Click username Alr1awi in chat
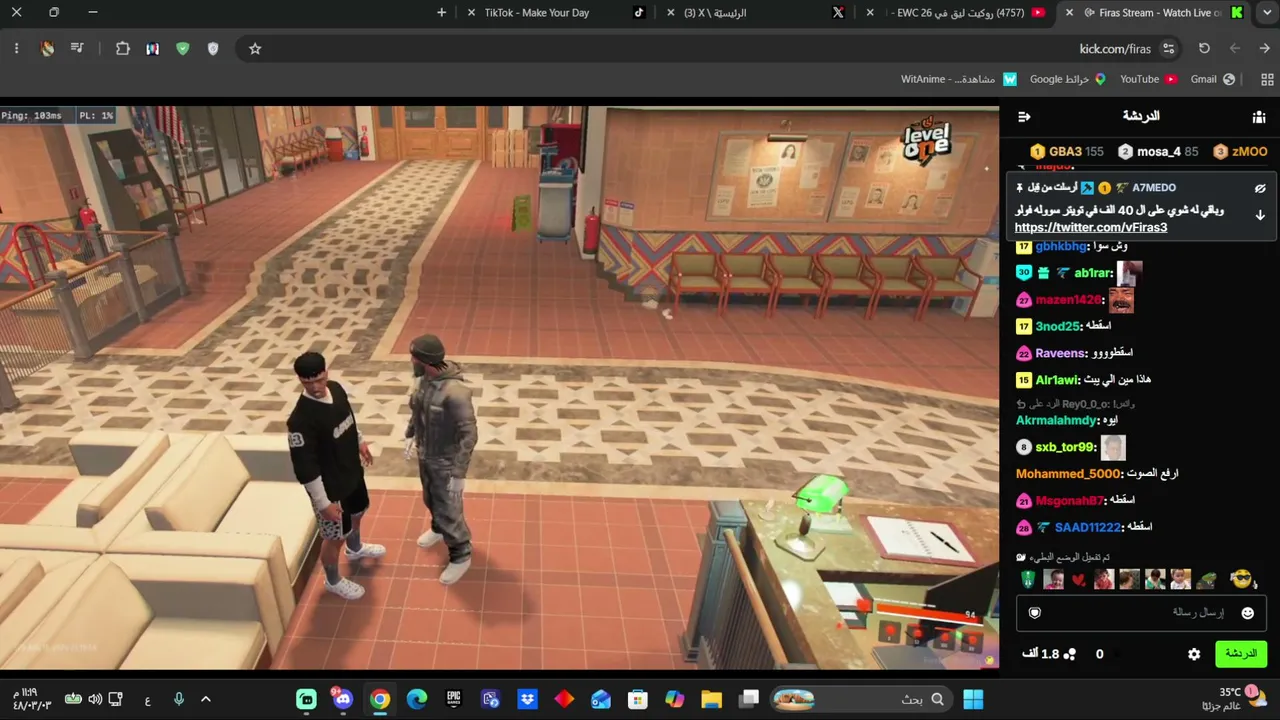The height and width of the screenshot is (720, 1280). [x=1057, y=380]
